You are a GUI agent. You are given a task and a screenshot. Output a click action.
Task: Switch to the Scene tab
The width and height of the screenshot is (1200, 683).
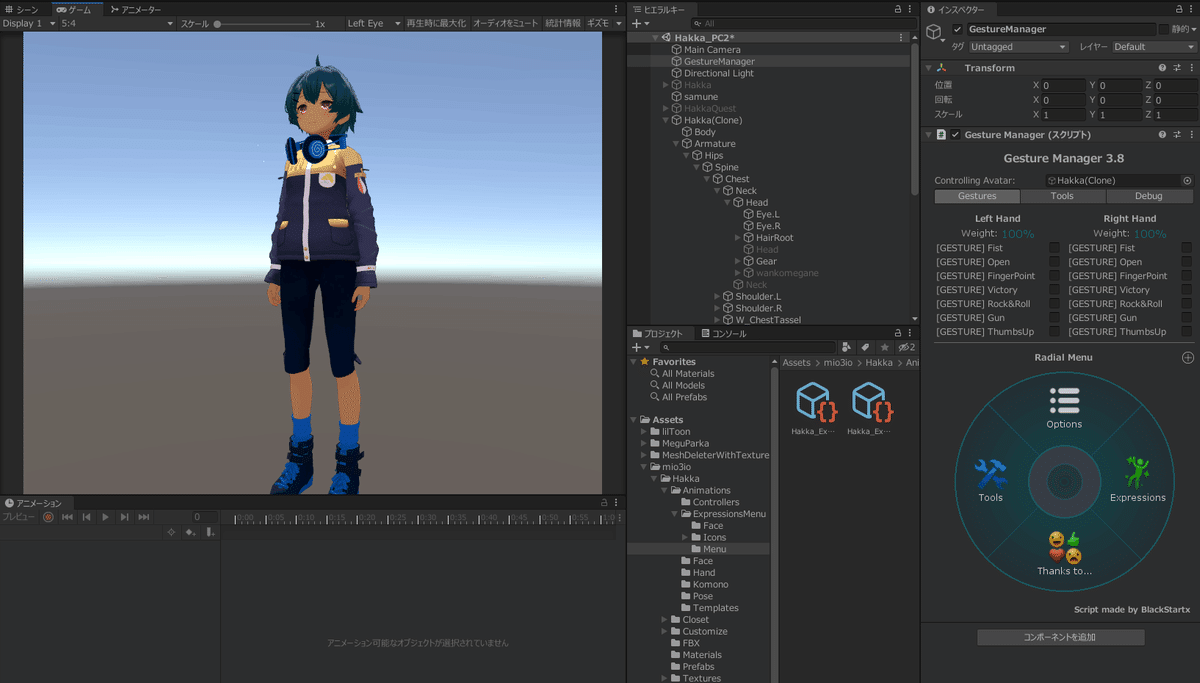21,9
